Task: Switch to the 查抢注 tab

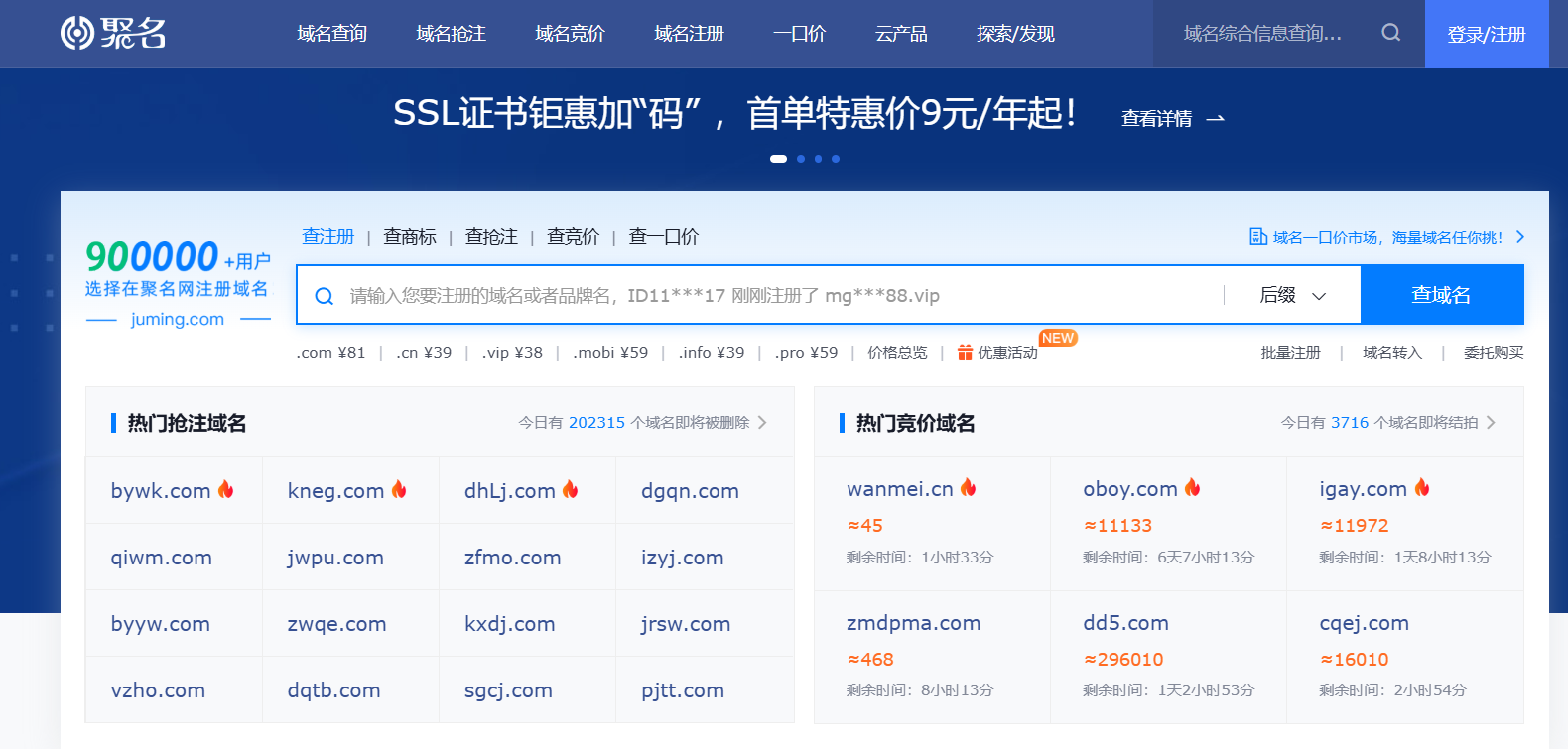Action: [x=491, y=236]
